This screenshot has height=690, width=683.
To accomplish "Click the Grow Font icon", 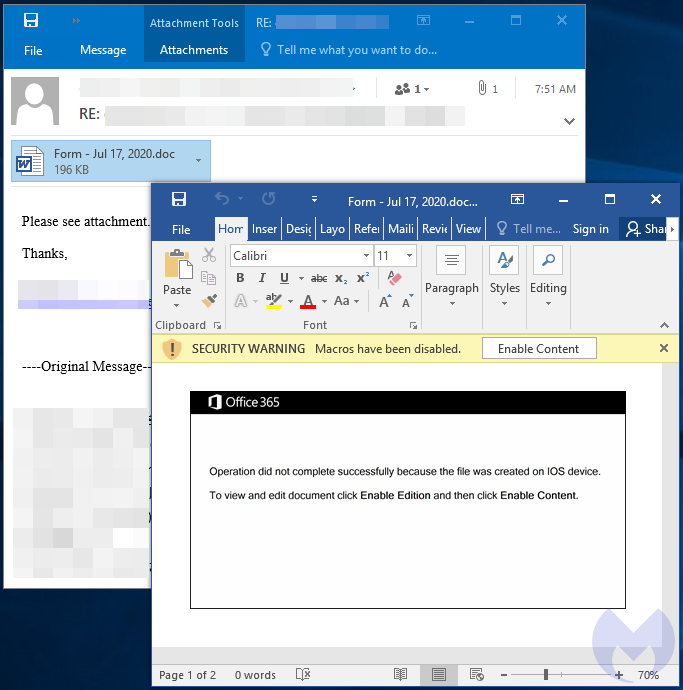I will tap(384, 301).
